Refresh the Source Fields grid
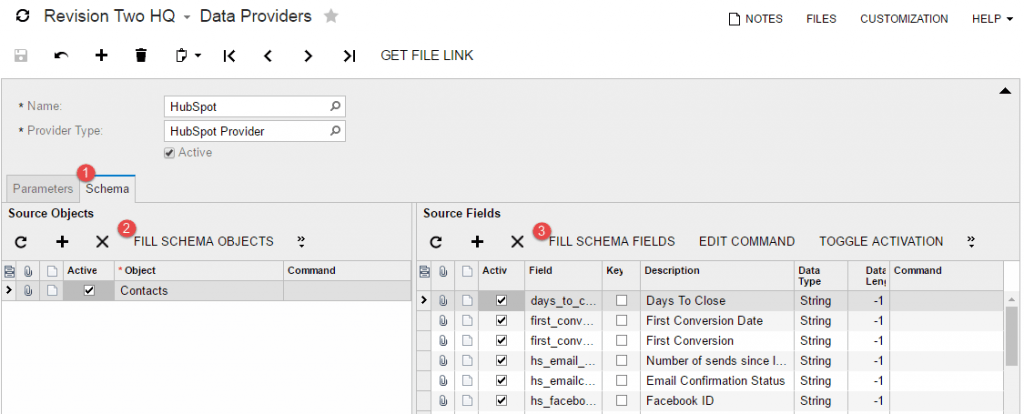This screenshot has height=414, width=1024. [x=436, y=242]
